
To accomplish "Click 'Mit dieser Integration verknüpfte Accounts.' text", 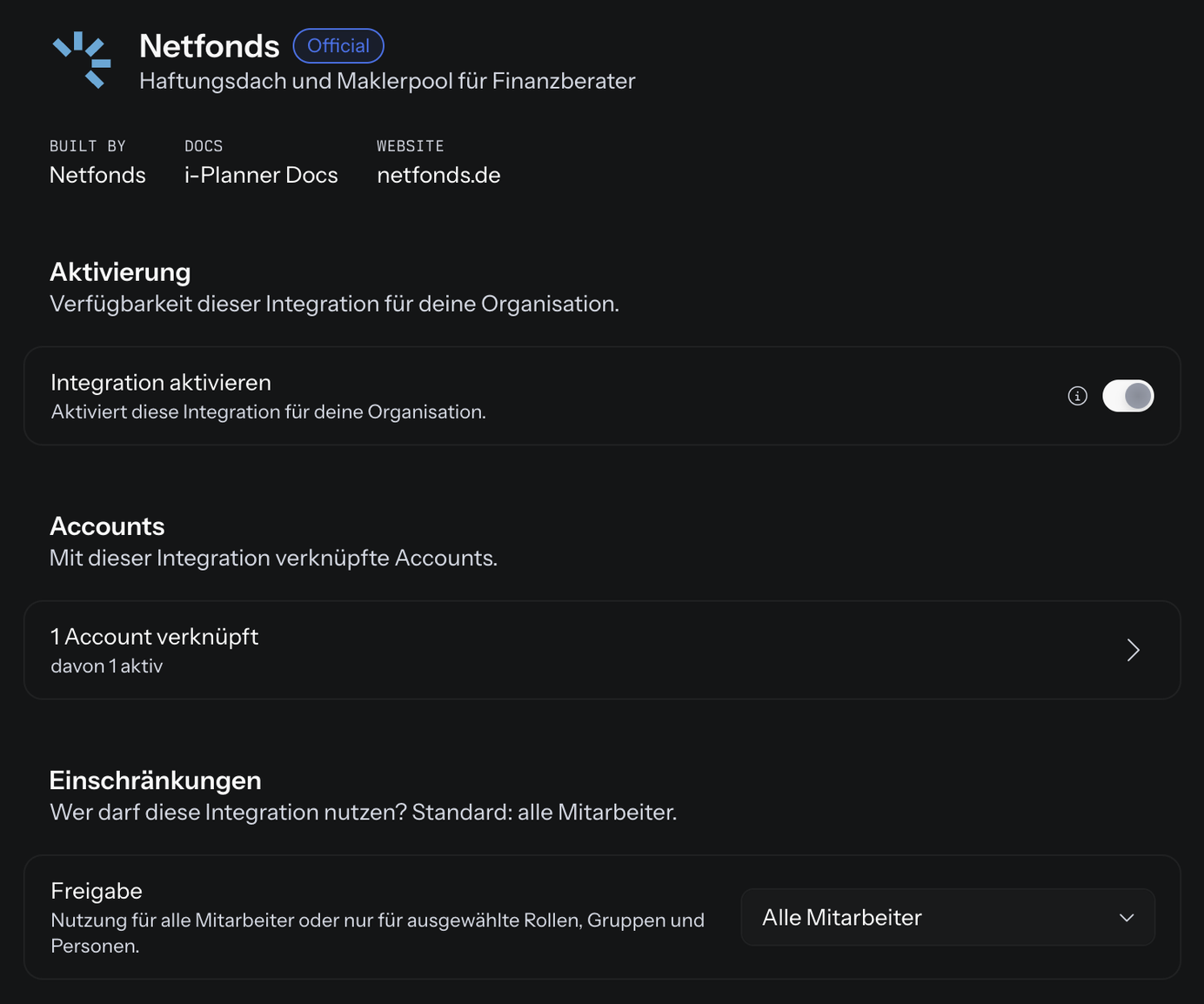I will 274,558.
